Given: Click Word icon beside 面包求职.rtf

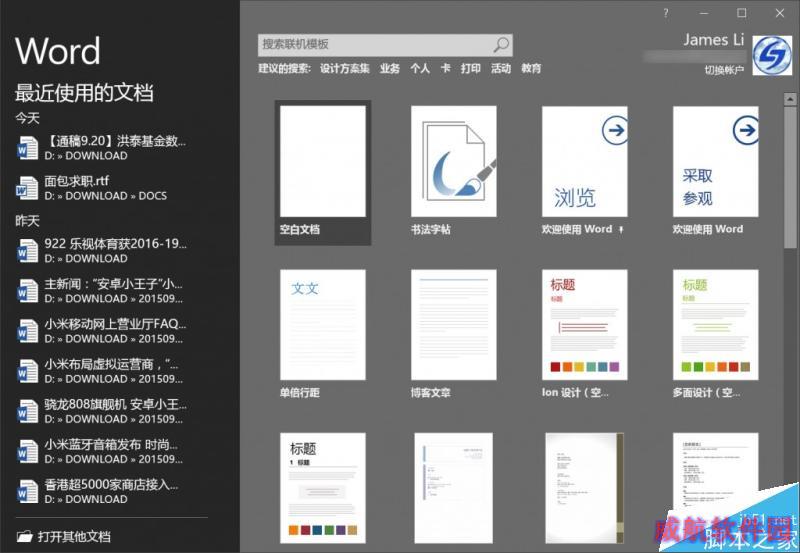Looking at the screenshot, I should [27, 188].
